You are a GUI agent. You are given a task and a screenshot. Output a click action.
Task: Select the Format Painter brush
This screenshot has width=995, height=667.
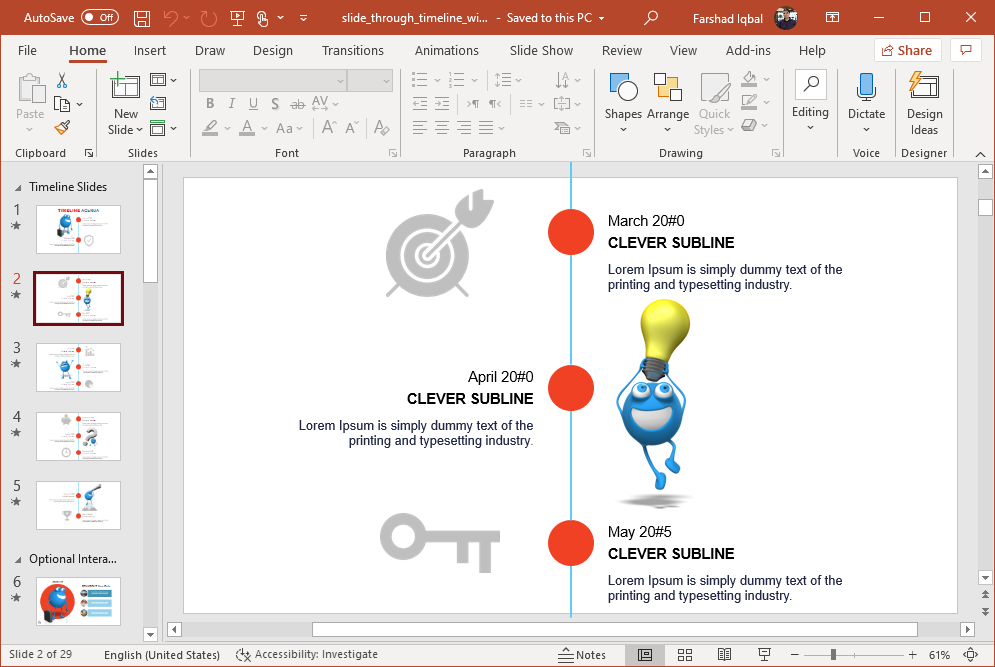point(62,128)
